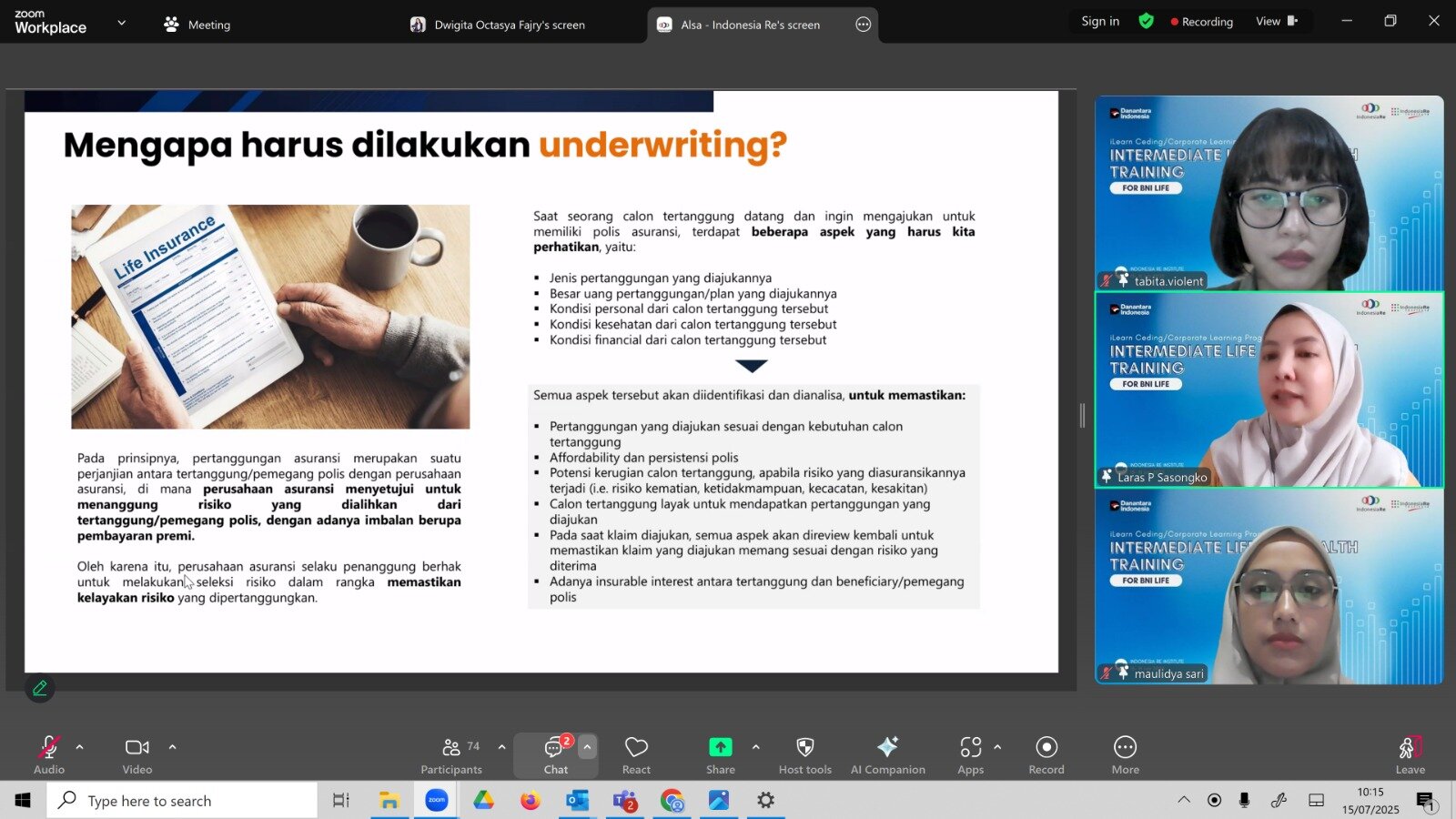Image resolution: width=1456 pixels, height=819 pixels.
Task: Expand the Chat options caret
Action: click(587, 747)
